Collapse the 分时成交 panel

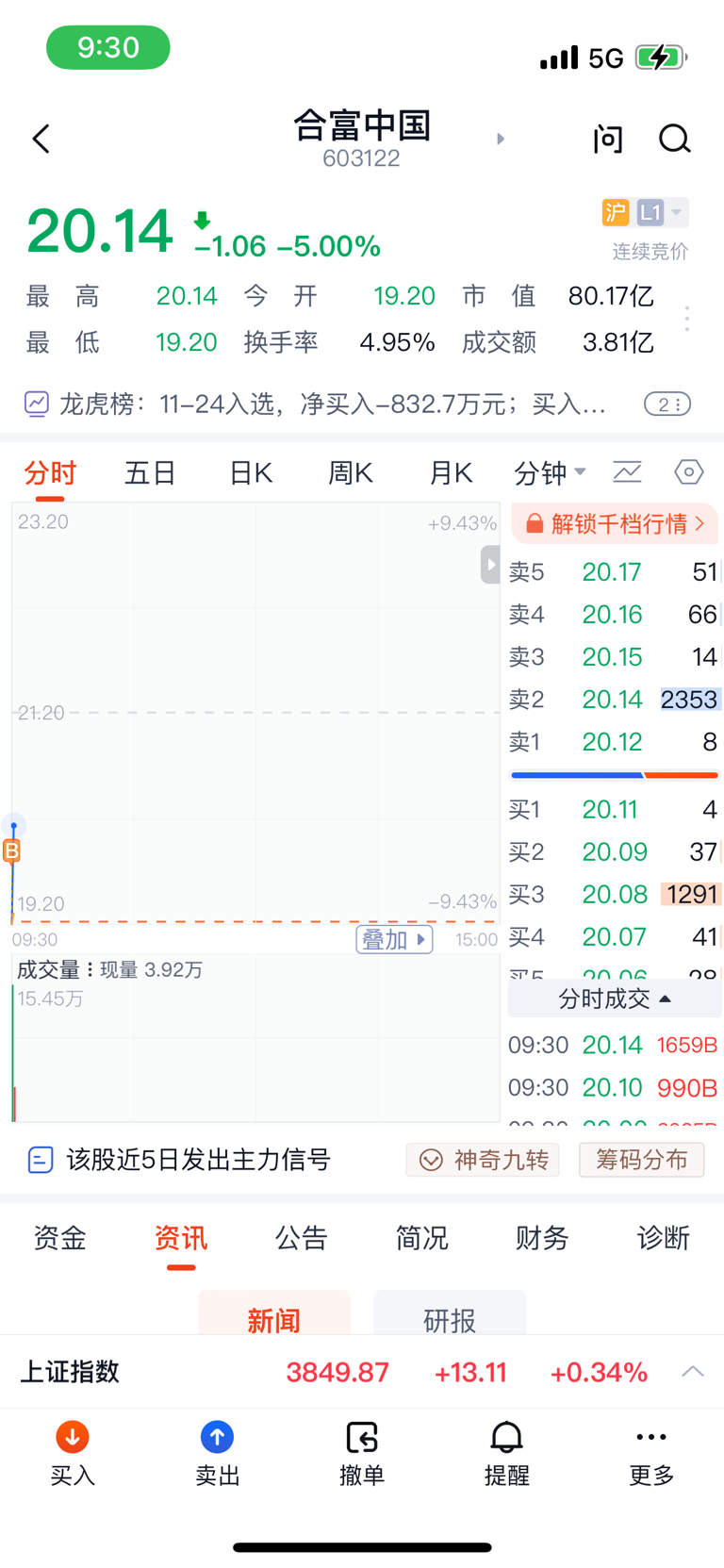tap(615, 999)
